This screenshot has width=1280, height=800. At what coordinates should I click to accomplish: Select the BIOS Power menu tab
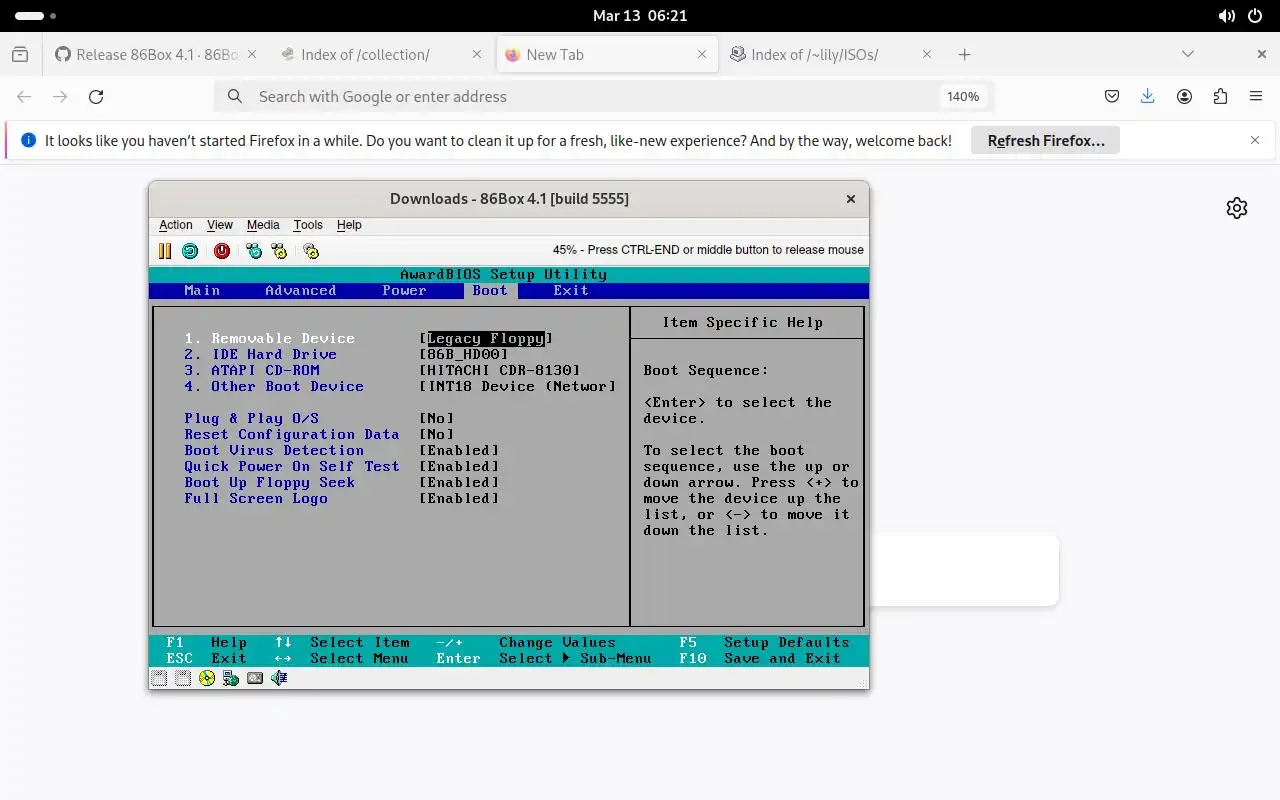click(404, 291)
